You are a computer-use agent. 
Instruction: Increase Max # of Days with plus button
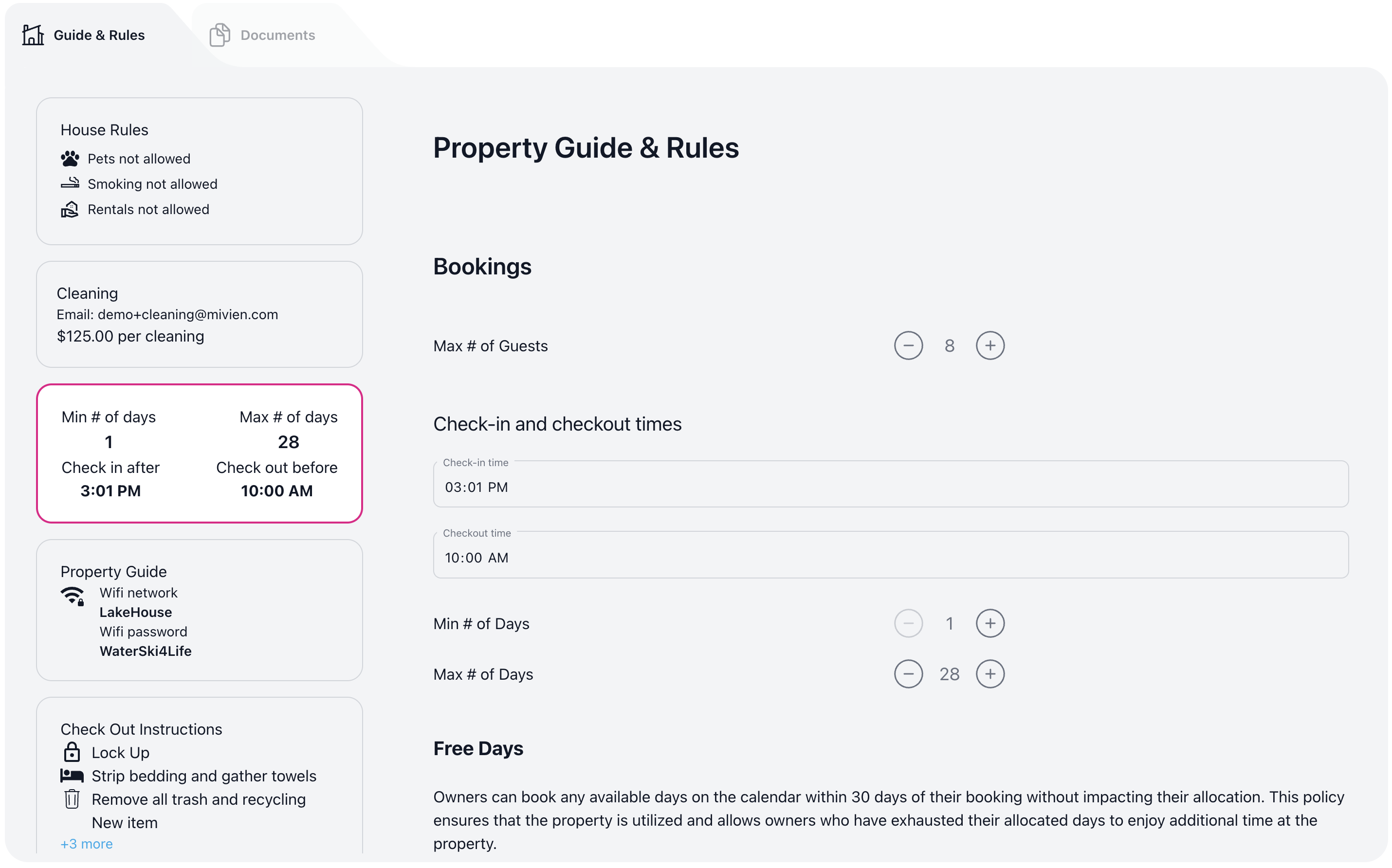click(x=990, y=674)
